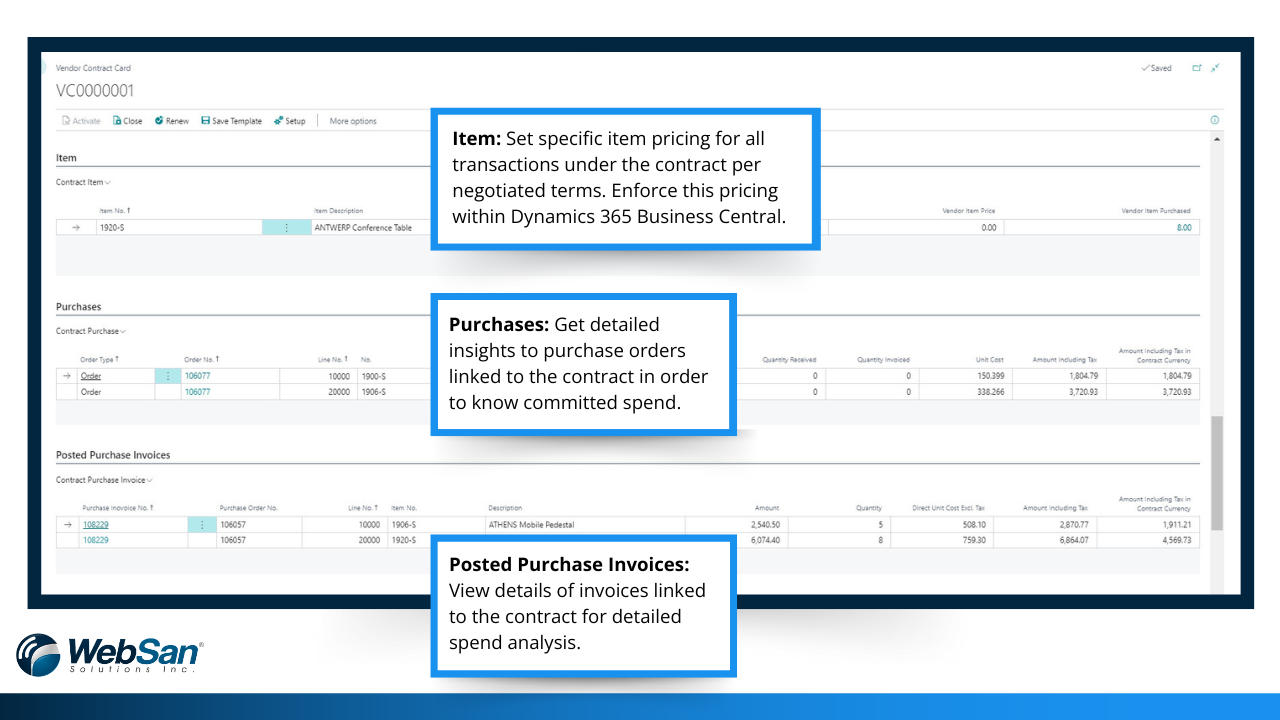This screenshot has width=1280, height=720.
Task: Collapse the Purchases section header
Action: click(78, 307)
